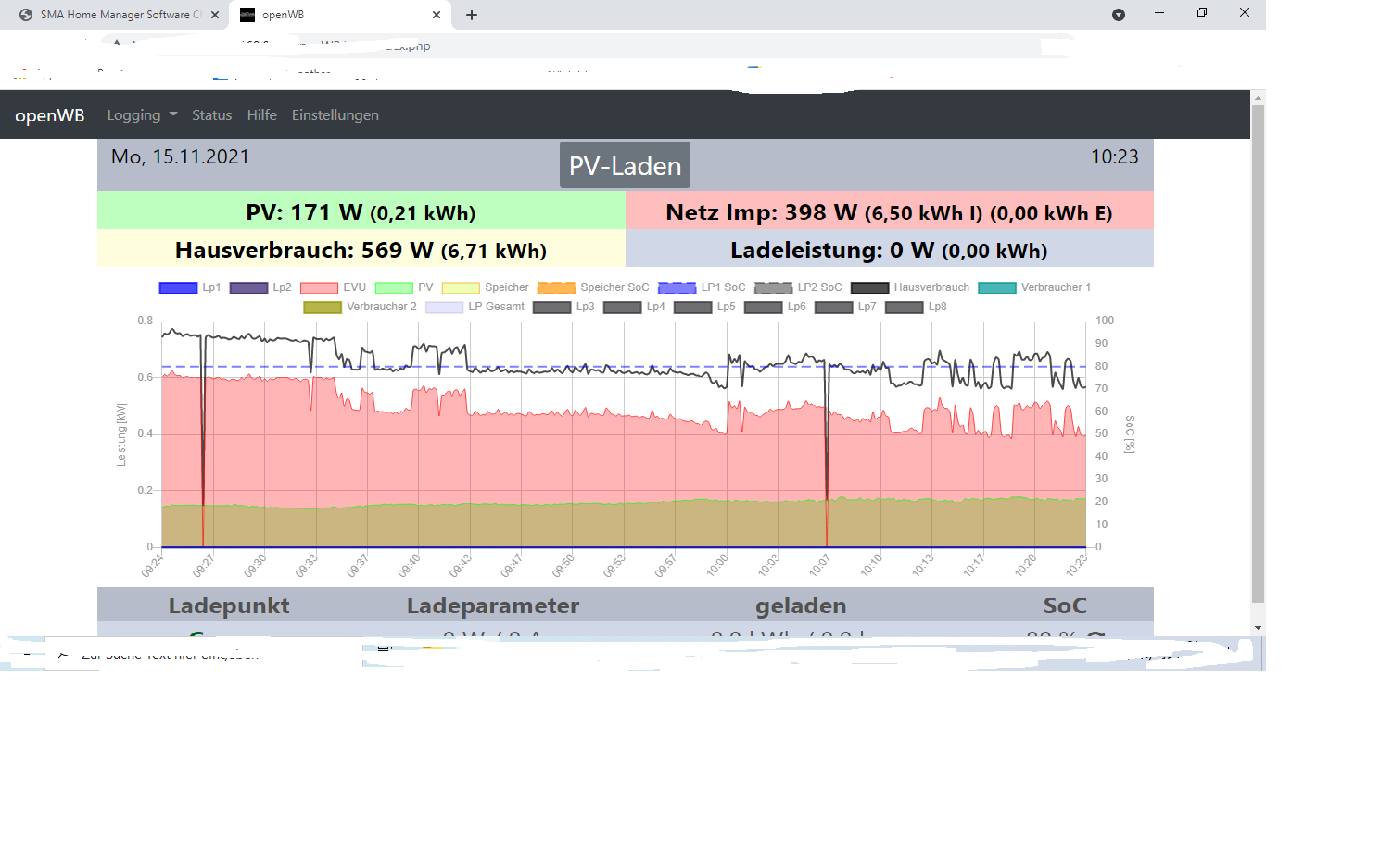This screenshot has width=1376, height=856.
Task: Click the page vertical scrollbar
Action: pos(1258,350)
